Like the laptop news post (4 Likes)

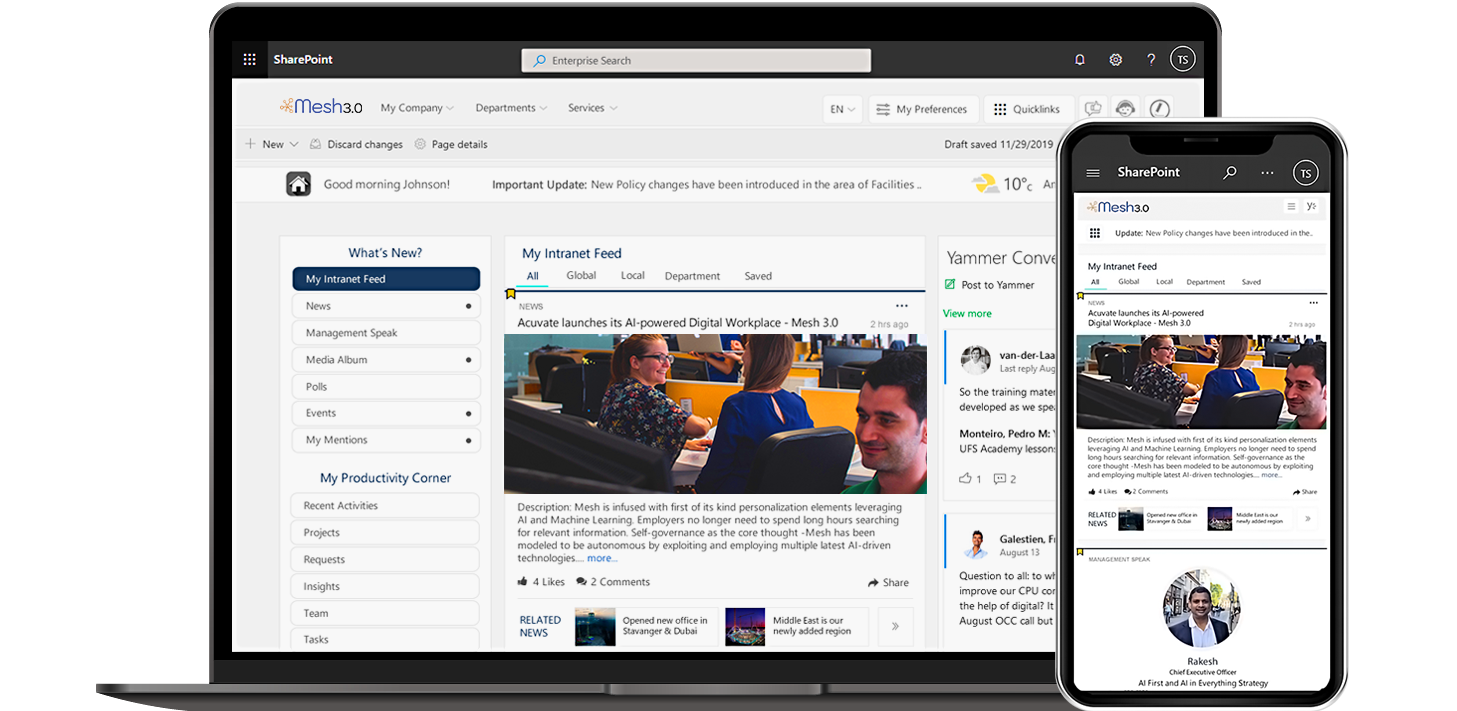pos(541,582)
